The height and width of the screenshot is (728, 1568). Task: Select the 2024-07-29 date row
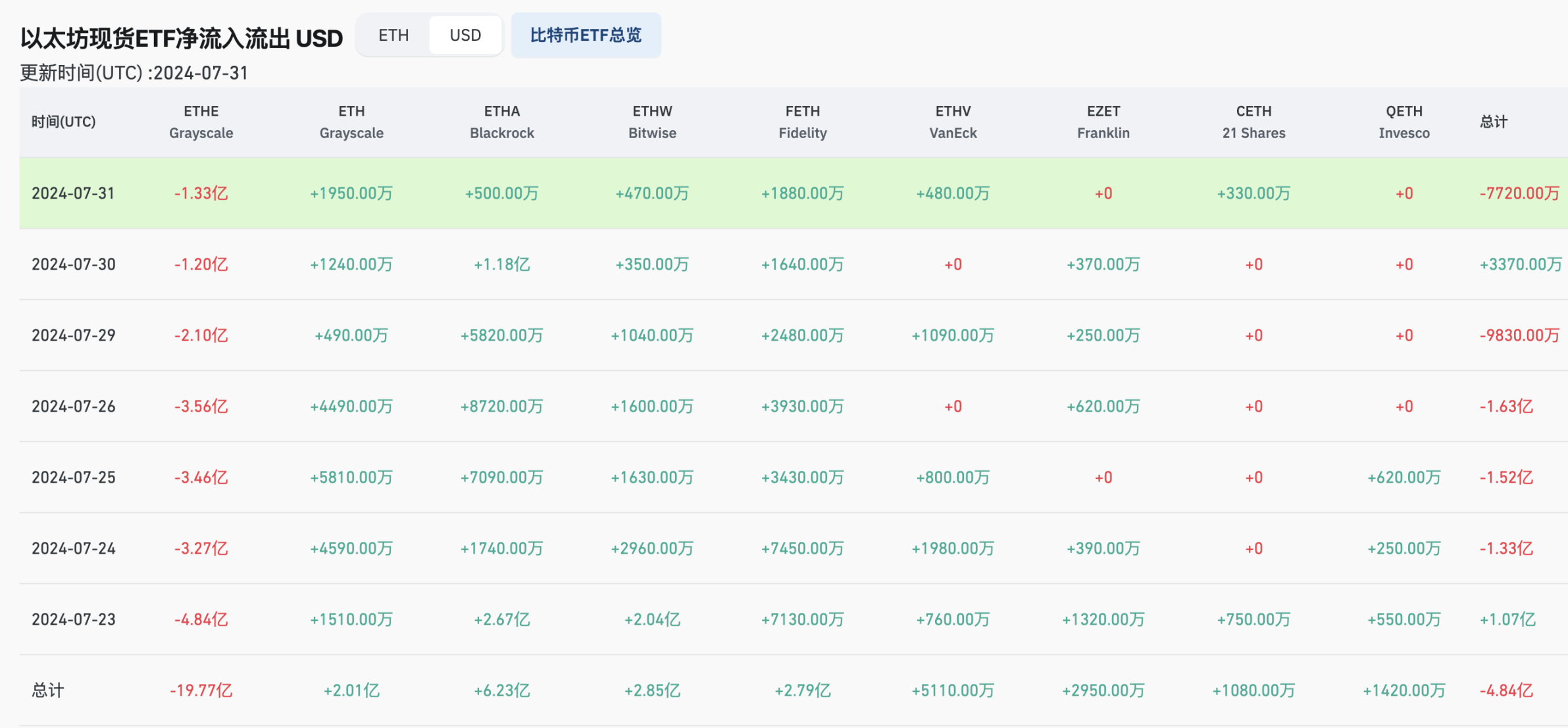pos(72,335)
